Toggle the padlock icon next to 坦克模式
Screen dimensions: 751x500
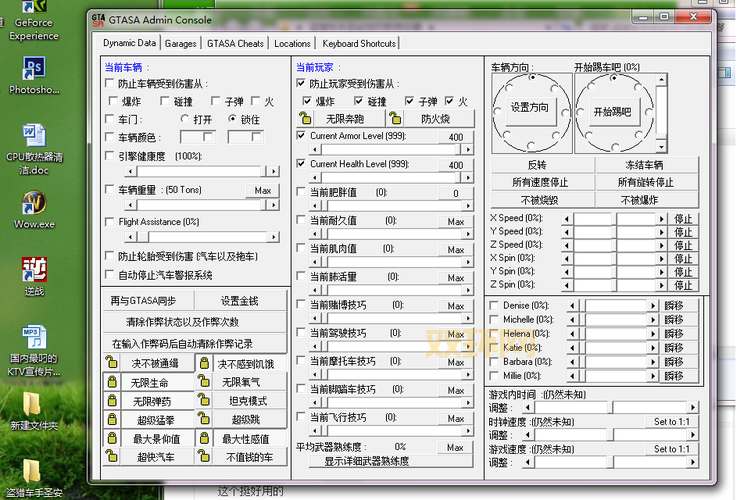(204, 401)
